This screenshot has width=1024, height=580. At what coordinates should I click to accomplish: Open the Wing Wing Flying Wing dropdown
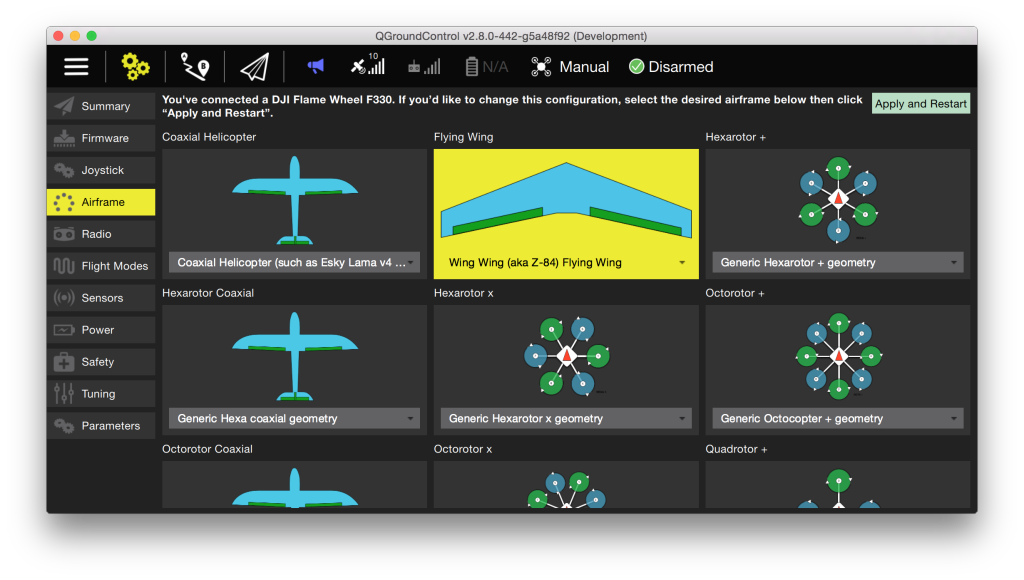566,263
